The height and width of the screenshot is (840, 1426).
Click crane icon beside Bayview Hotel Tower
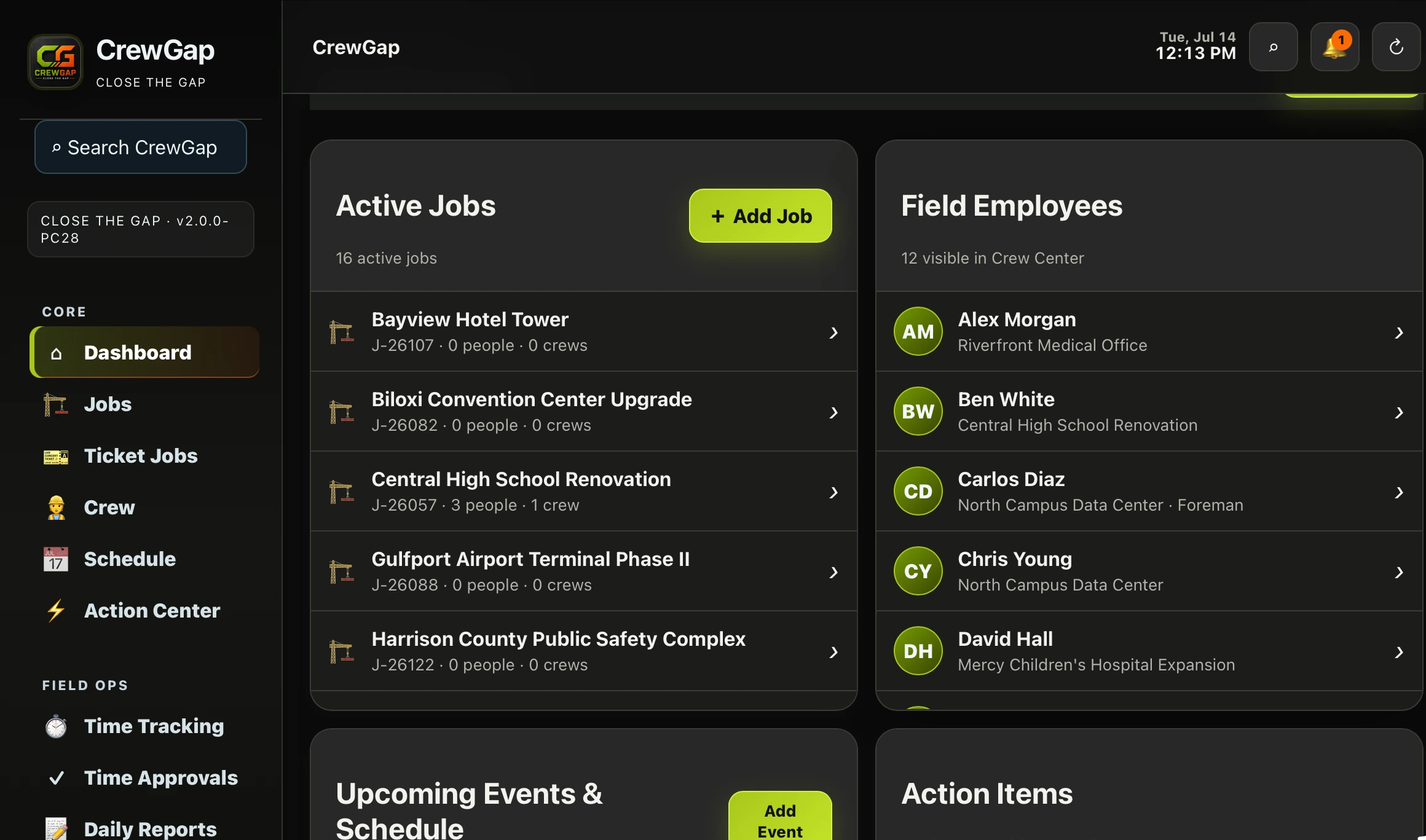tap(341, 332)
